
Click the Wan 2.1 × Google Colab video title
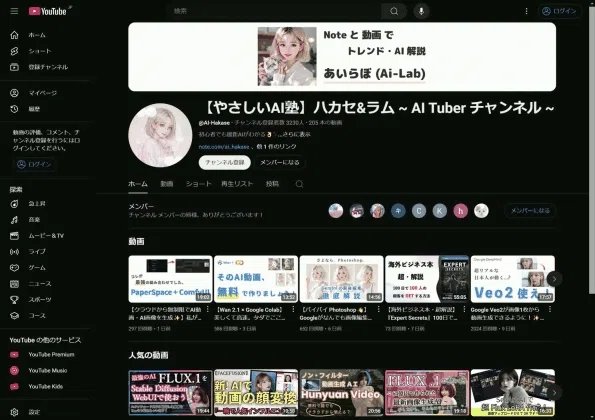click(x=250, y=314)
